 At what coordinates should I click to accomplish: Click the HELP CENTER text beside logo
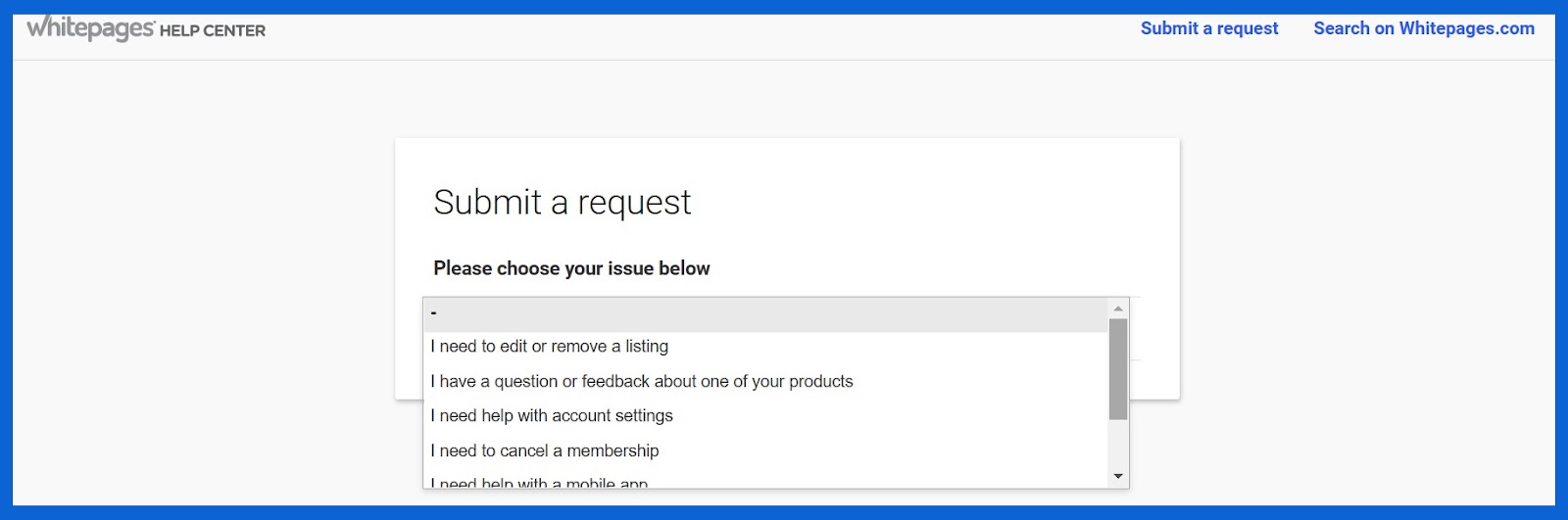213,30
